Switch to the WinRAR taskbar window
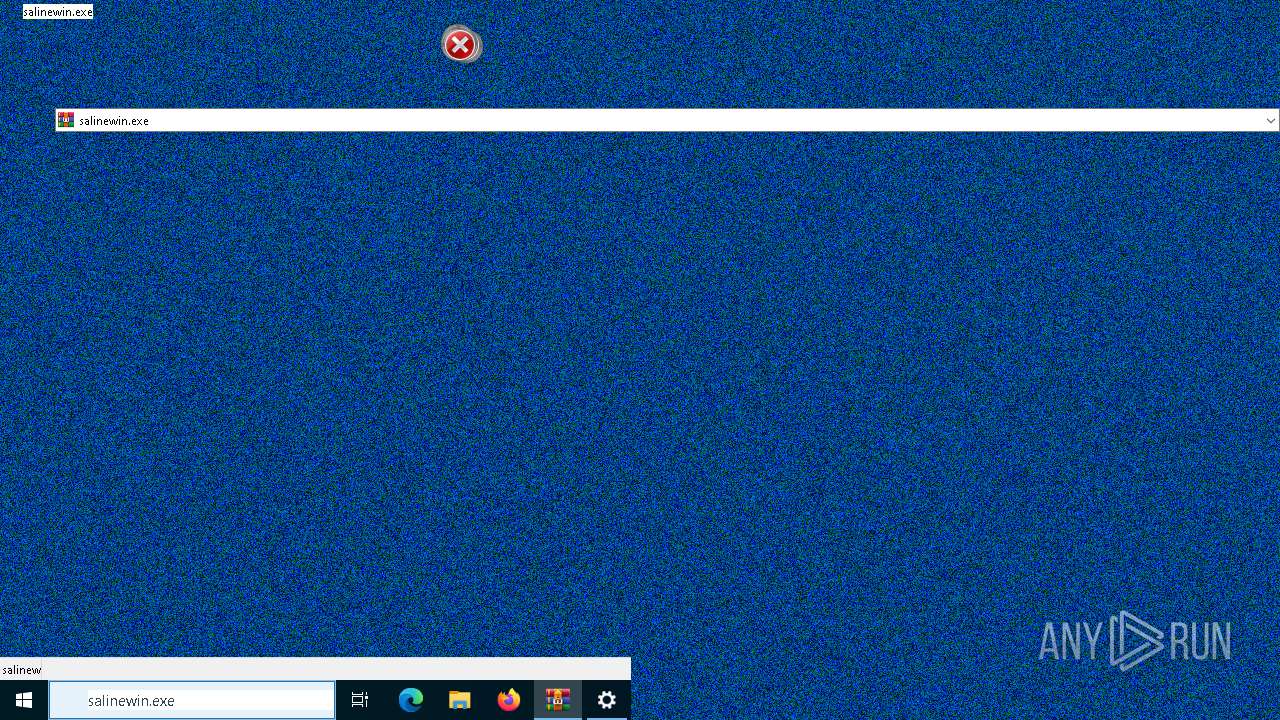 point(558,700)
